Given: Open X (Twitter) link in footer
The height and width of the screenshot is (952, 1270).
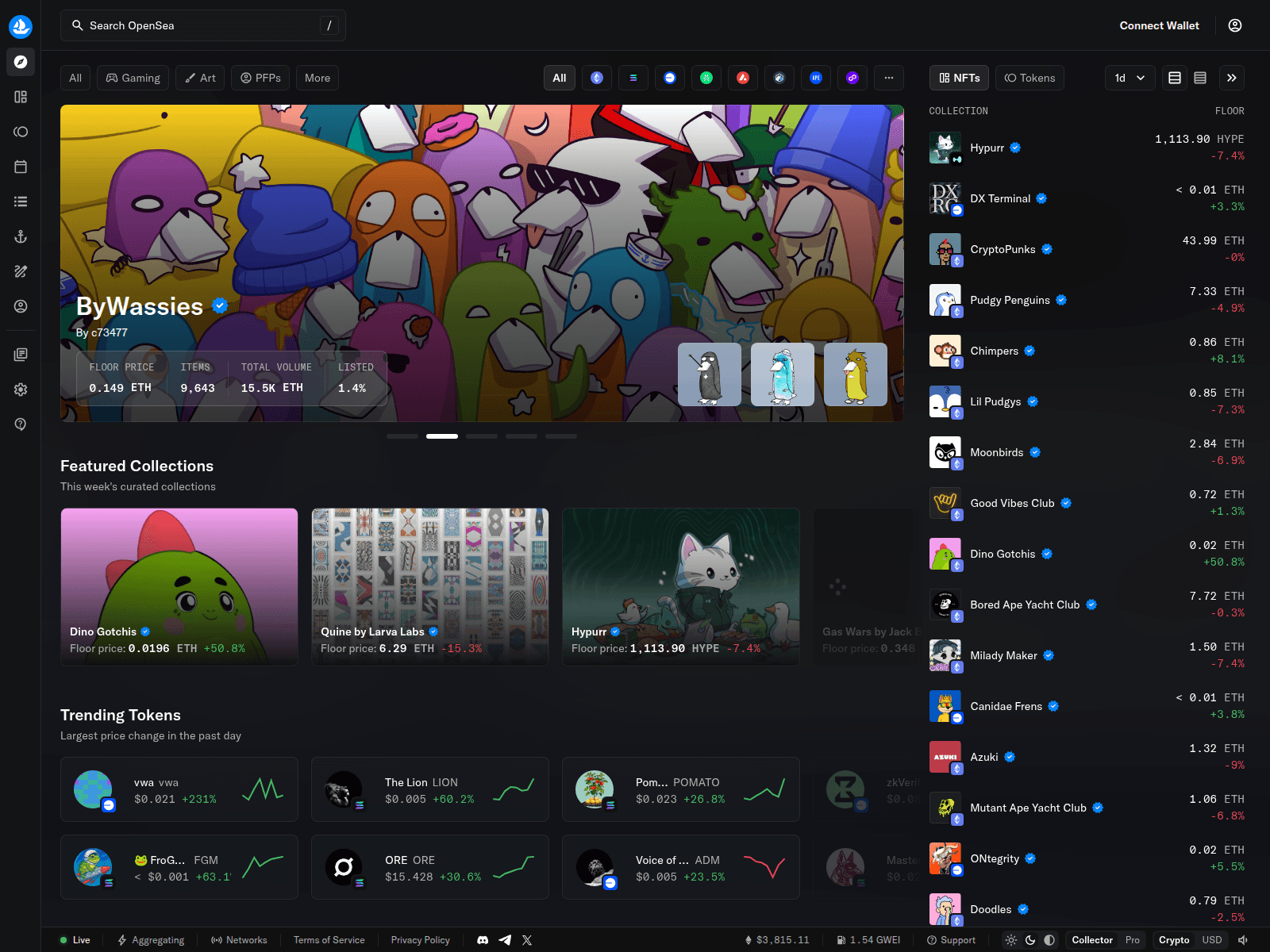Looking at the screenshot, I should tap(527, 940).
